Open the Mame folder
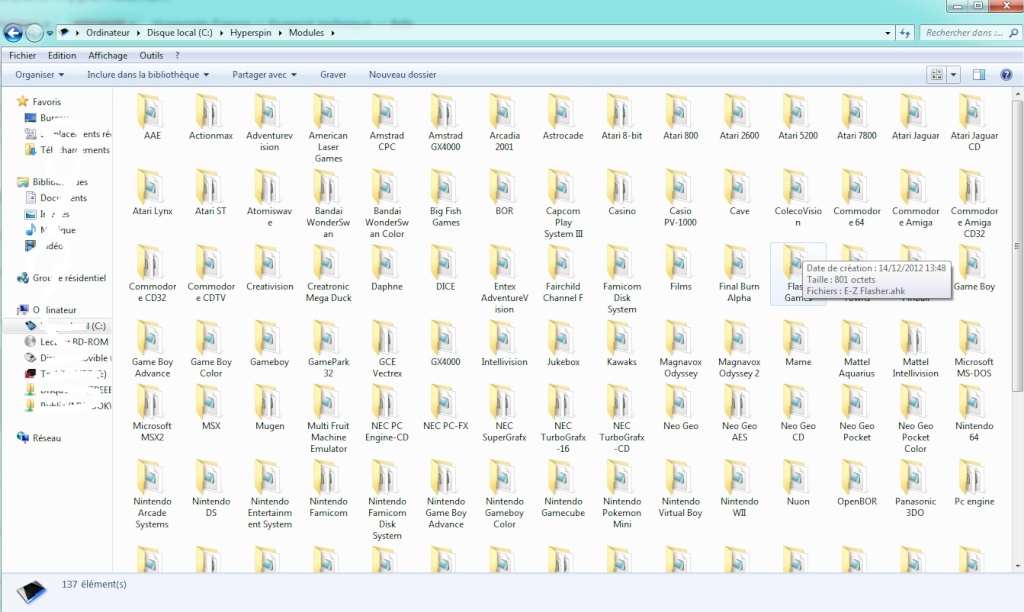 coord(797,344)
